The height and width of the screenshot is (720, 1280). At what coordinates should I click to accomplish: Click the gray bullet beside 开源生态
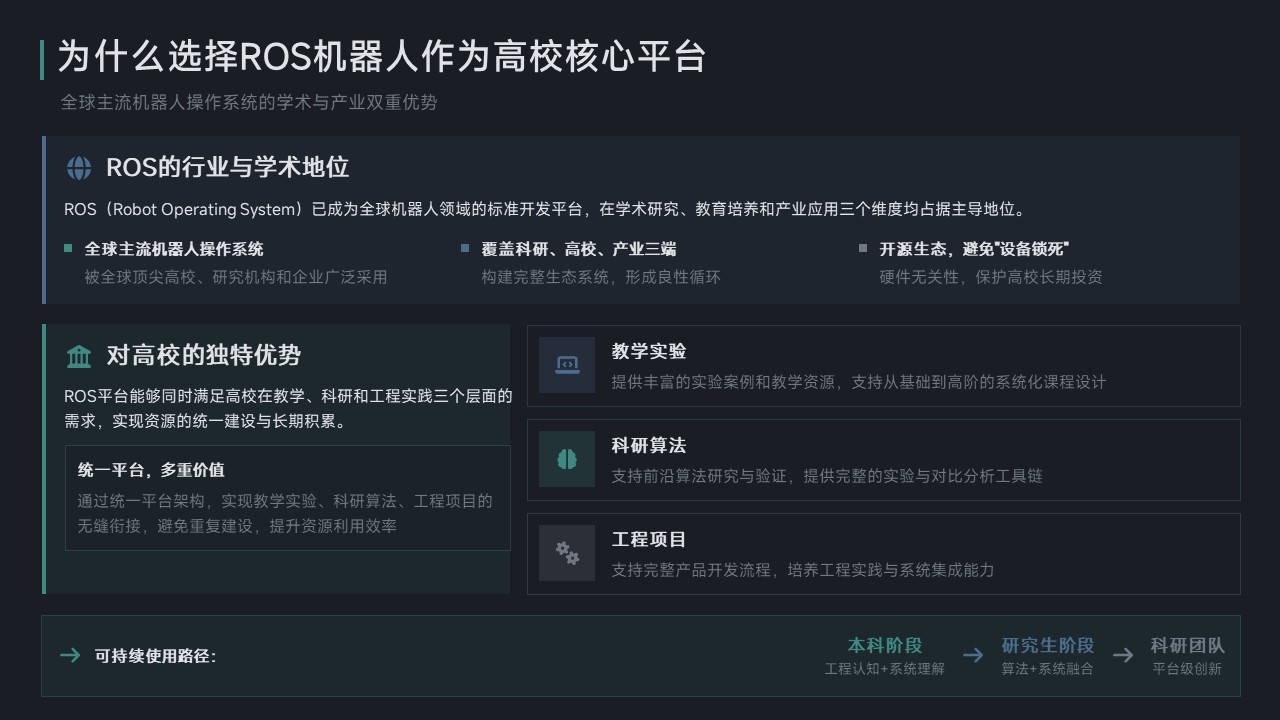(863, 248)
